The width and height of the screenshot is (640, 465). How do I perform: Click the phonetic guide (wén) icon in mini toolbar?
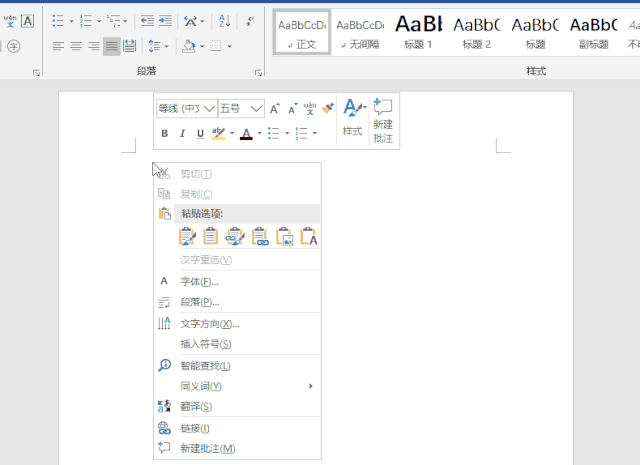tap(309, 108)
